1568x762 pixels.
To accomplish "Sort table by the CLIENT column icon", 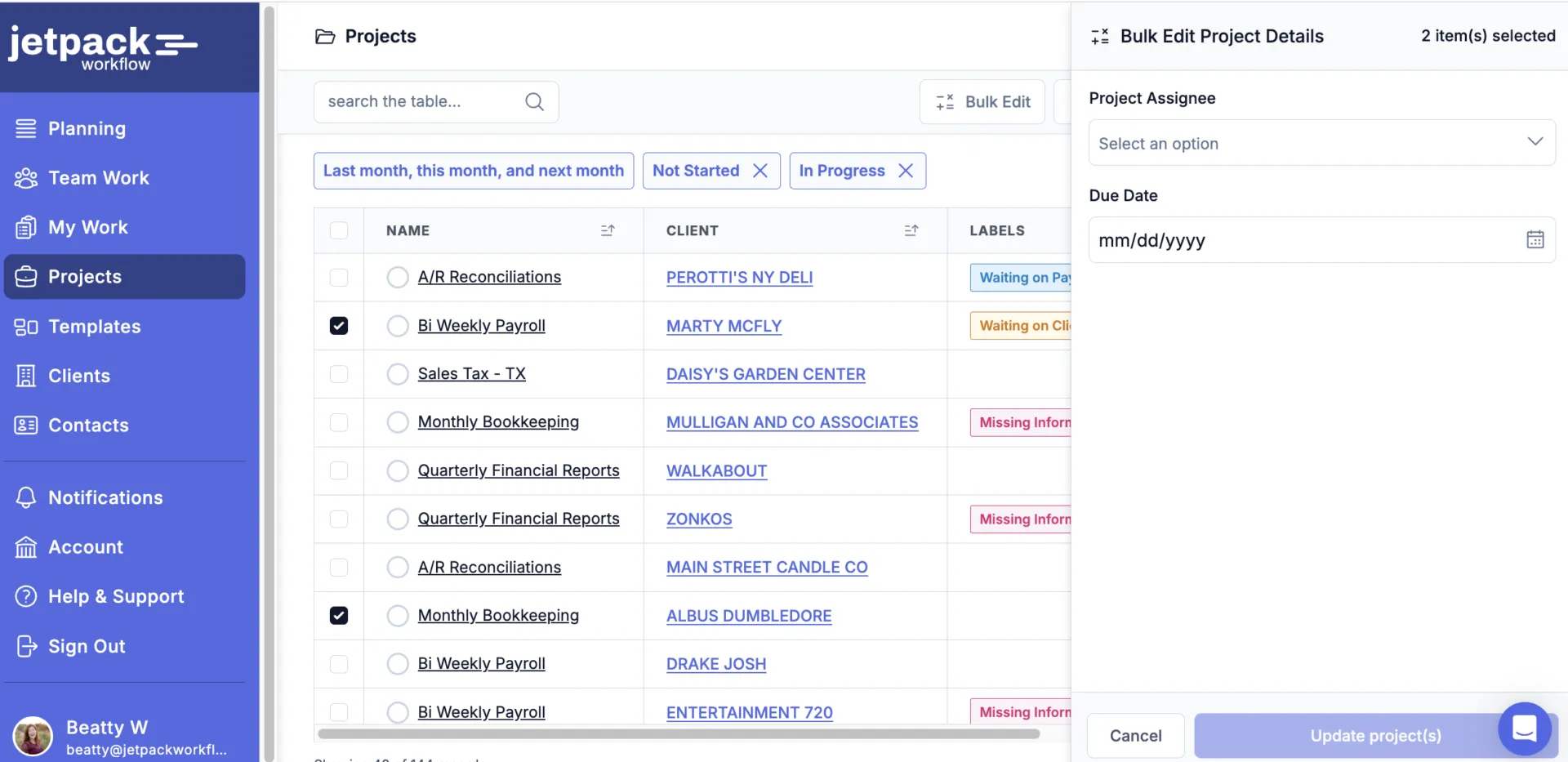I will tap(911, 230).
